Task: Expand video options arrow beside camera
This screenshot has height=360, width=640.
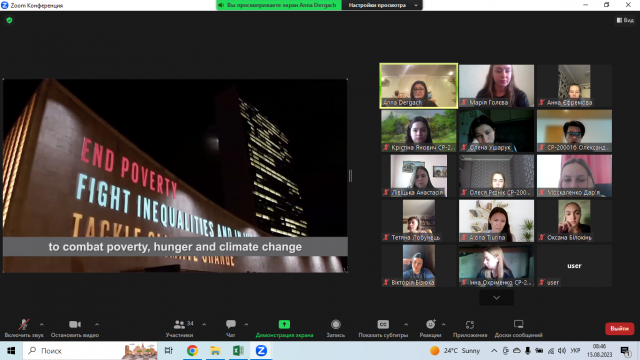Action: pyautogui.click(x=97, y=324)
